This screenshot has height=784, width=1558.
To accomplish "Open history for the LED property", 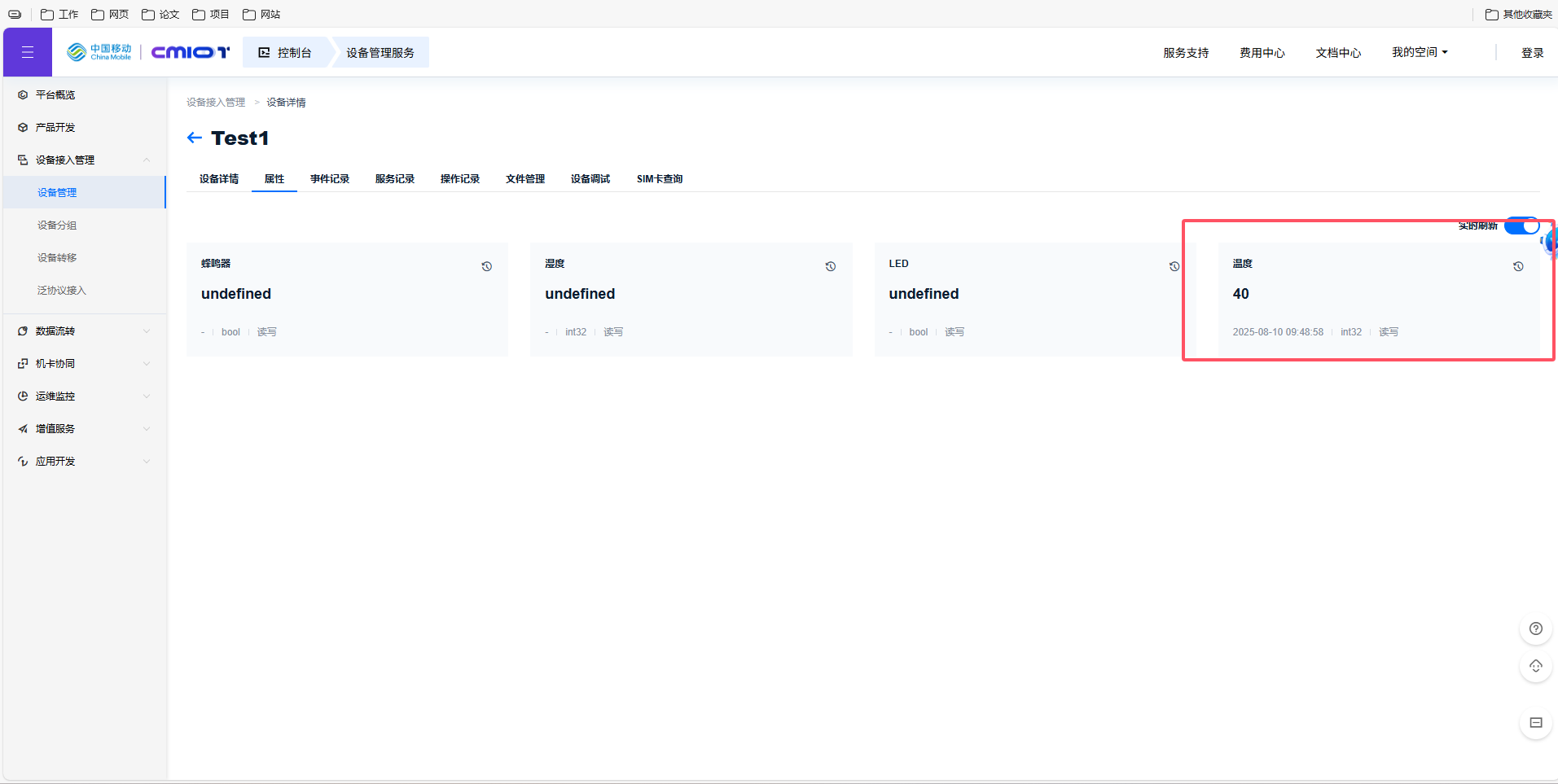I will pos(1174,266).
